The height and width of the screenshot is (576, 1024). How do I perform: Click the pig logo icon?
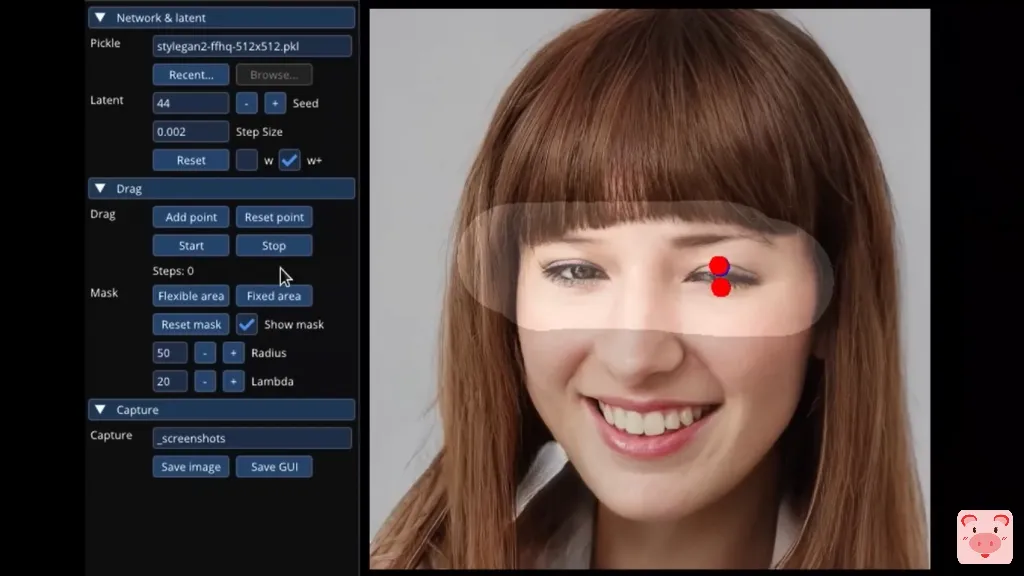985,537
